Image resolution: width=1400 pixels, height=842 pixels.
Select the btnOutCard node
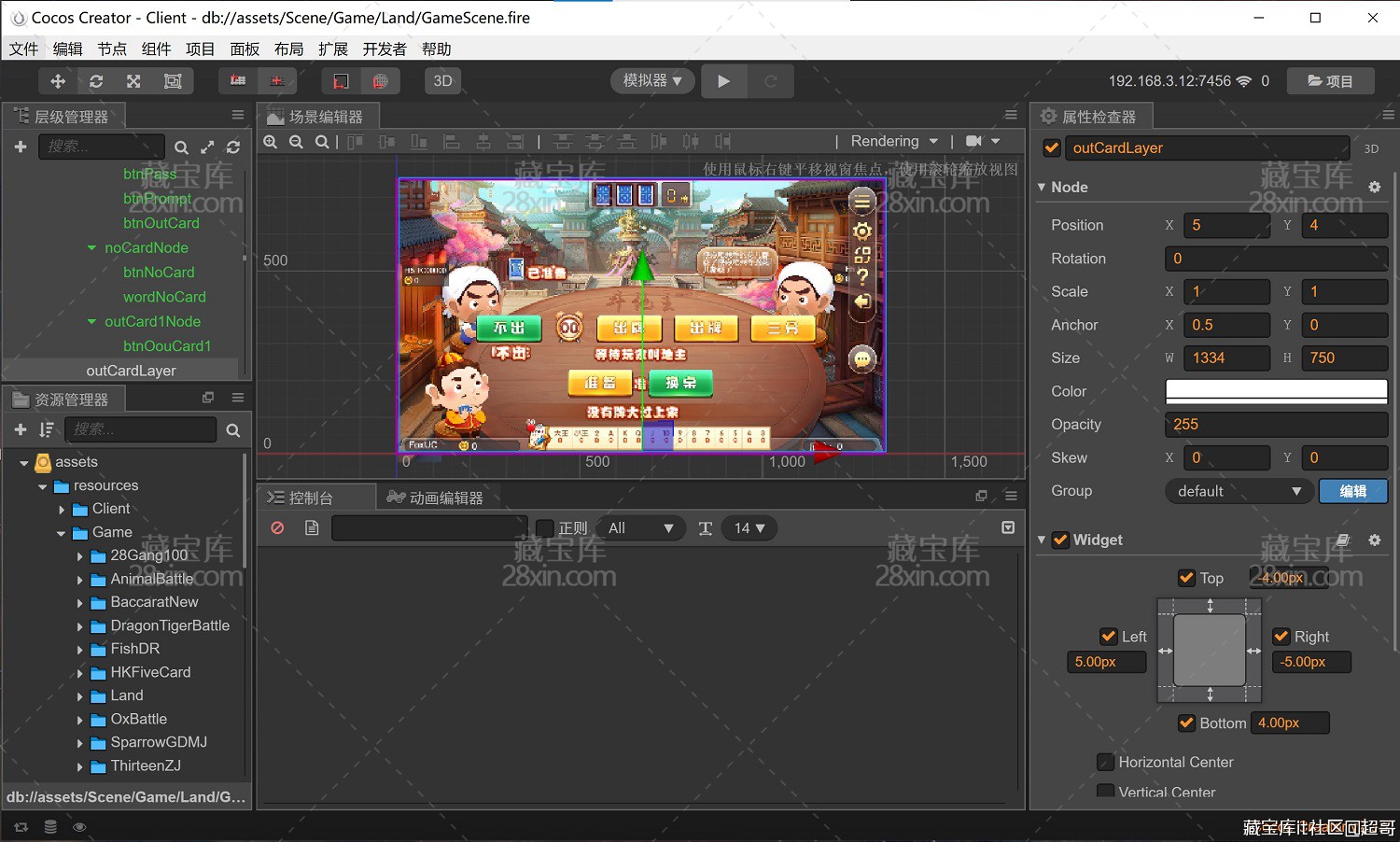161,223
